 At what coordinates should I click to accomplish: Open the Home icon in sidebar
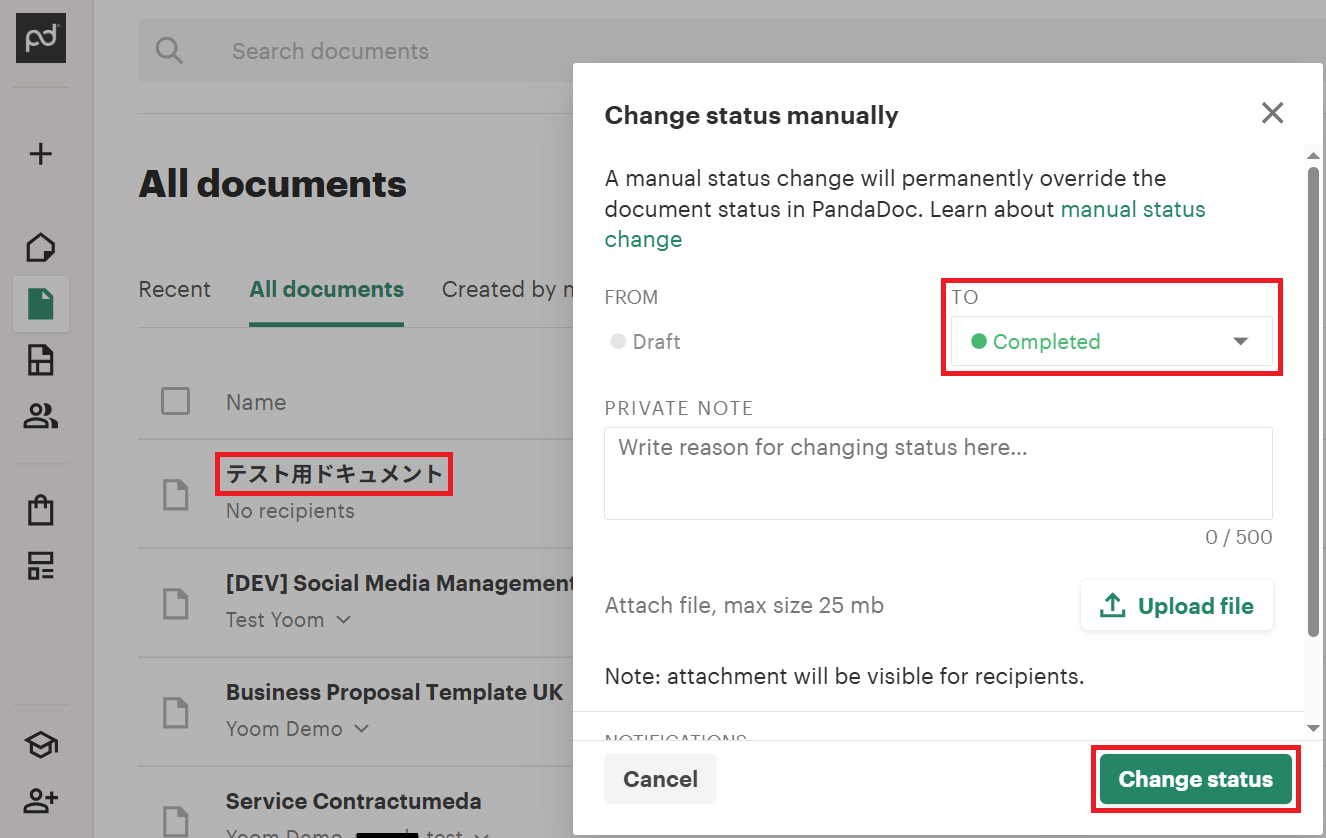click(x=41, y=247)
